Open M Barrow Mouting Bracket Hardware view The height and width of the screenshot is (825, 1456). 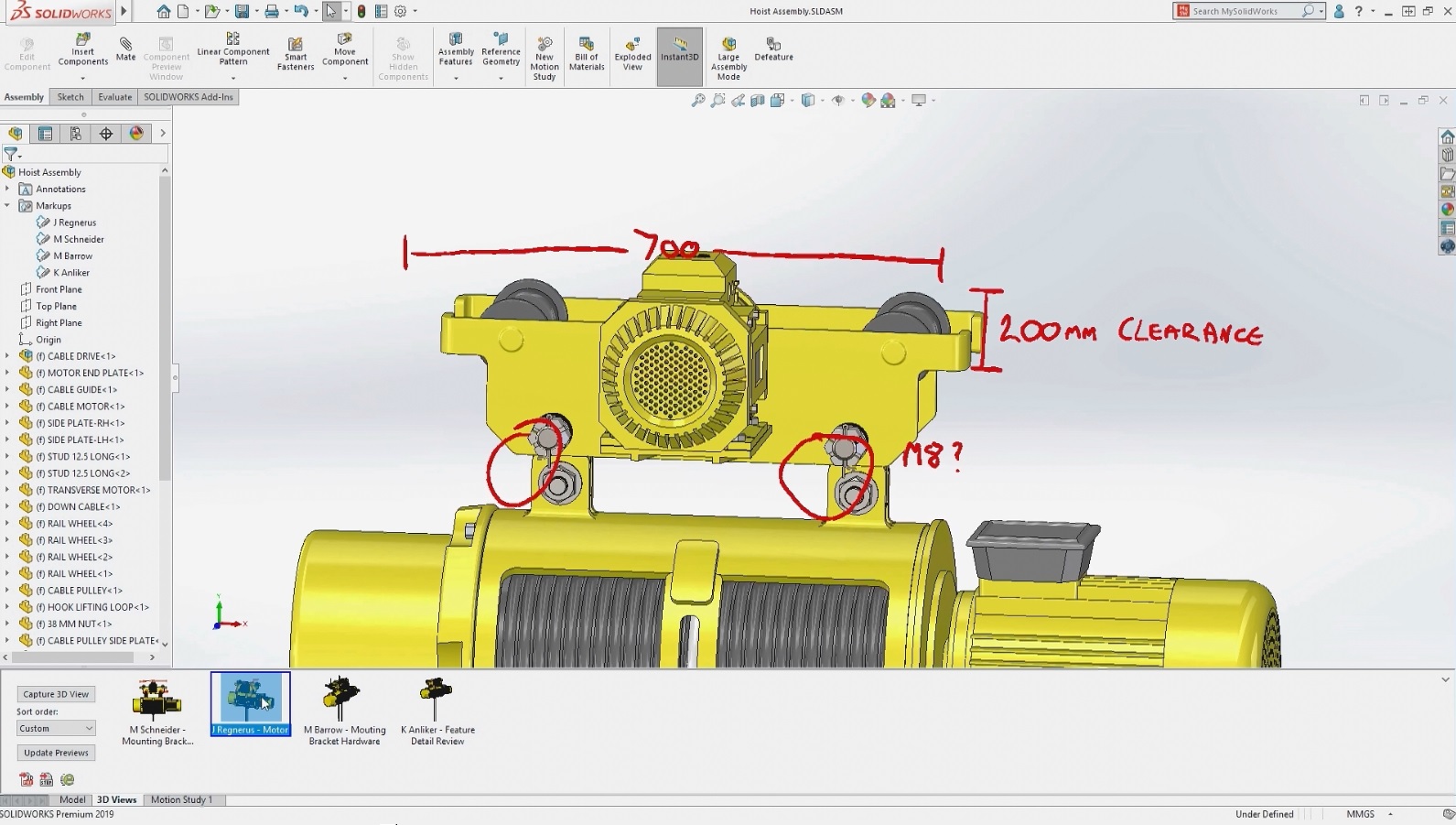tap(344, 713)
